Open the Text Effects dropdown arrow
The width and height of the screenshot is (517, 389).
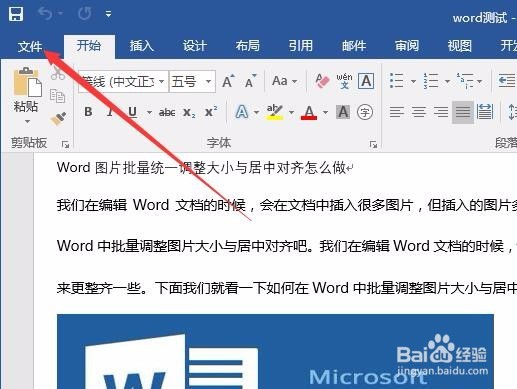click(256, 112)
